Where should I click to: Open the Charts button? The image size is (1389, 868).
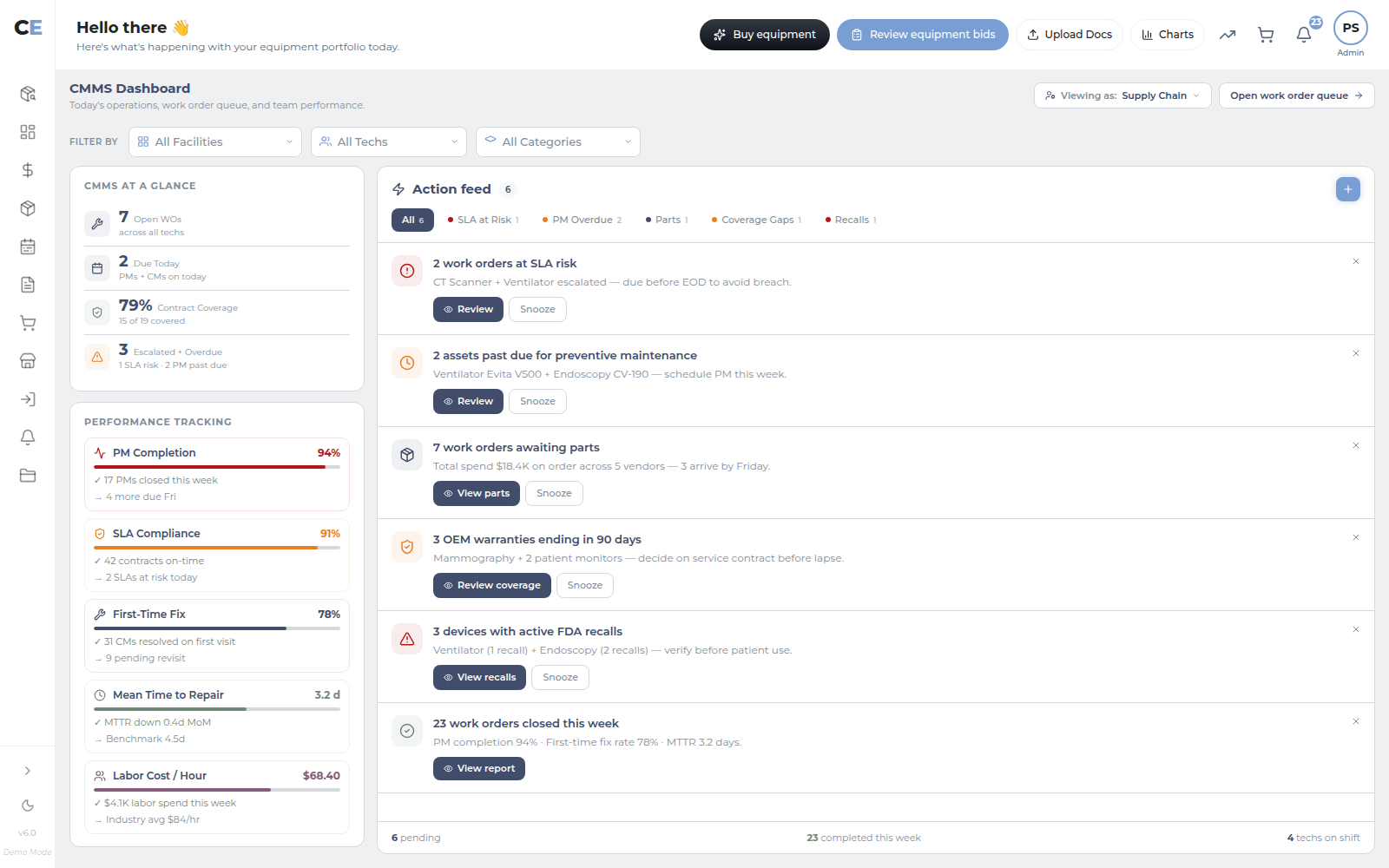tap(1168, 35)
